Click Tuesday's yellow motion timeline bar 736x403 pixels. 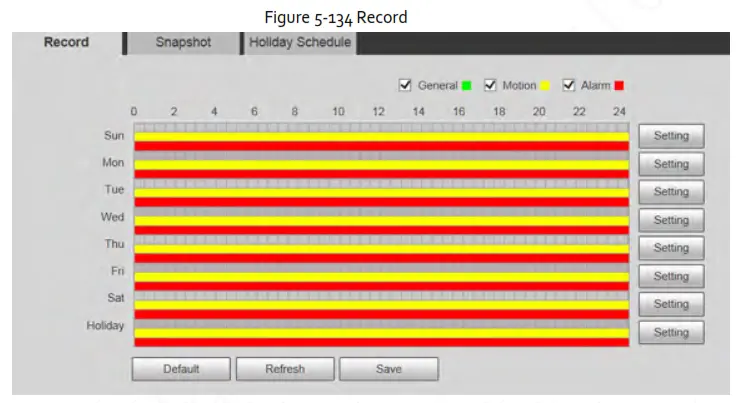coord(382,193)
